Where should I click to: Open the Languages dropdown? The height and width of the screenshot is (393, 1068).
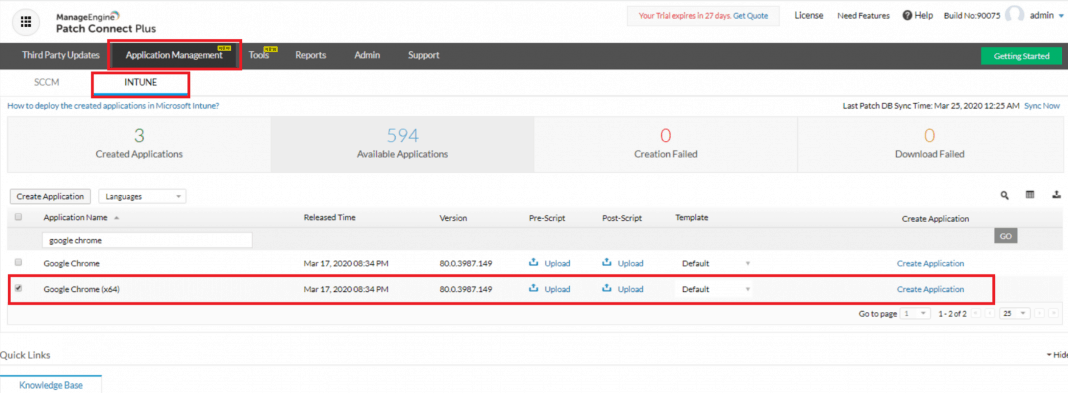tap(142, 196)
